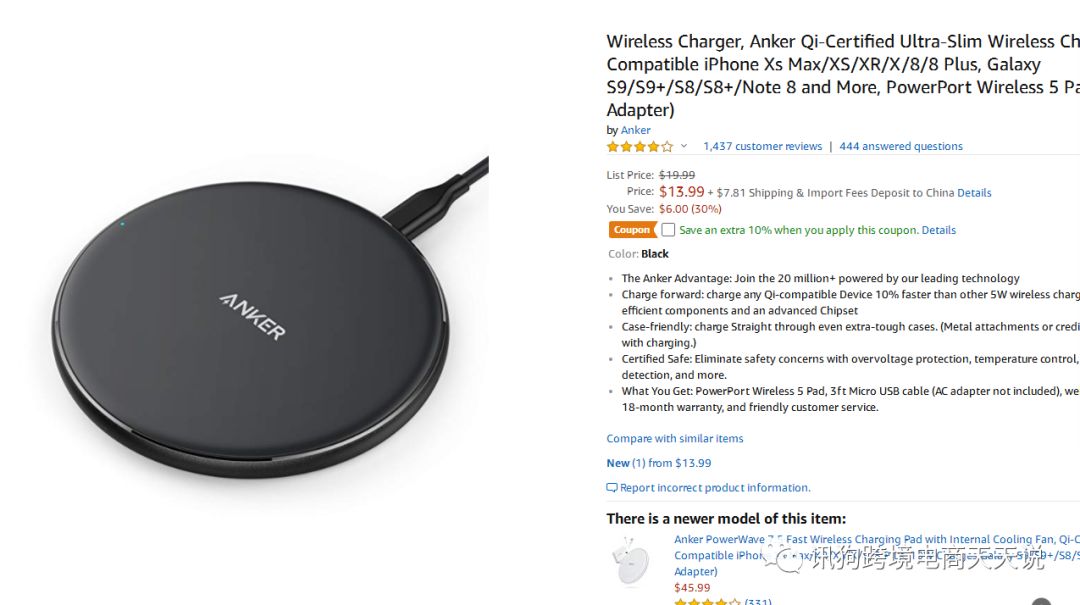Click the report speech bubble icon
The image size is (1080, 605).
point(611,488)
